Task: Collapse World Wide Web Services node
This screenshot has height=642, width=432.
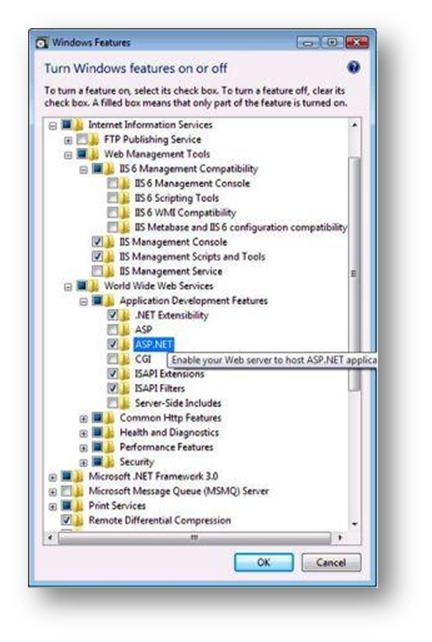Action: tap(68, 287)
